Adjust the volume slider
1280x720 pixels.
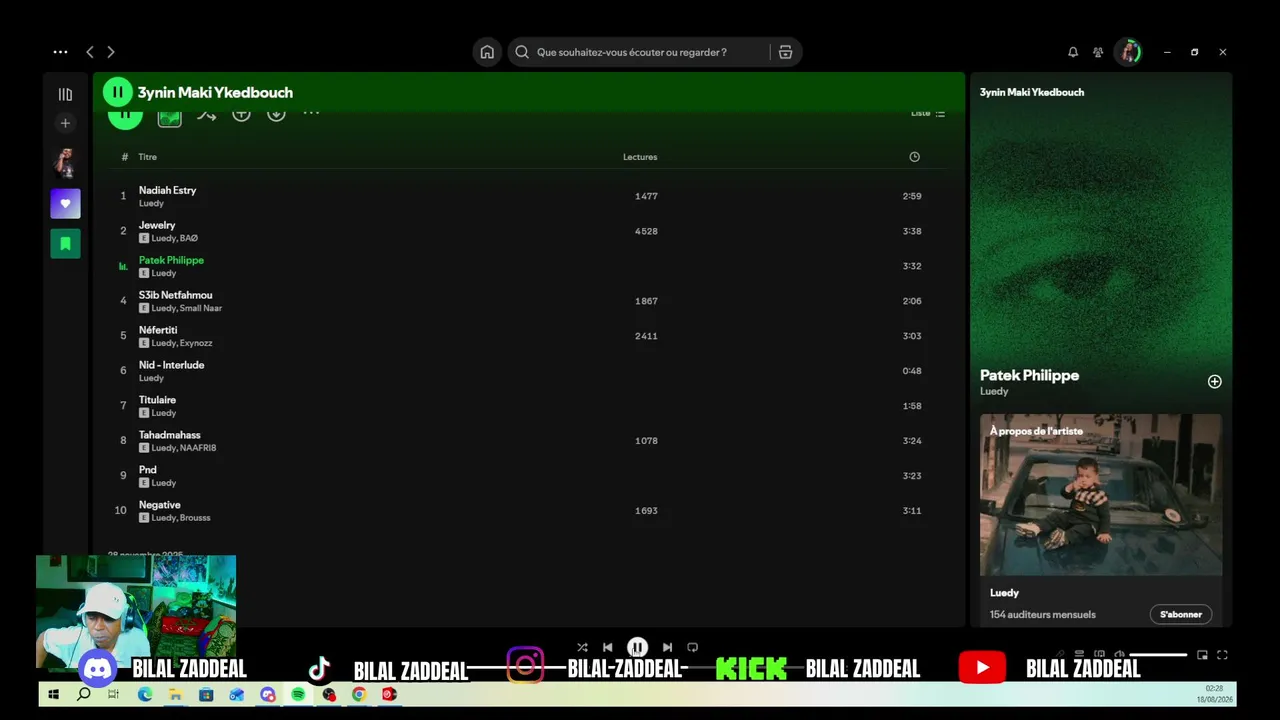pyautogui.click(x=1158, y=655)
